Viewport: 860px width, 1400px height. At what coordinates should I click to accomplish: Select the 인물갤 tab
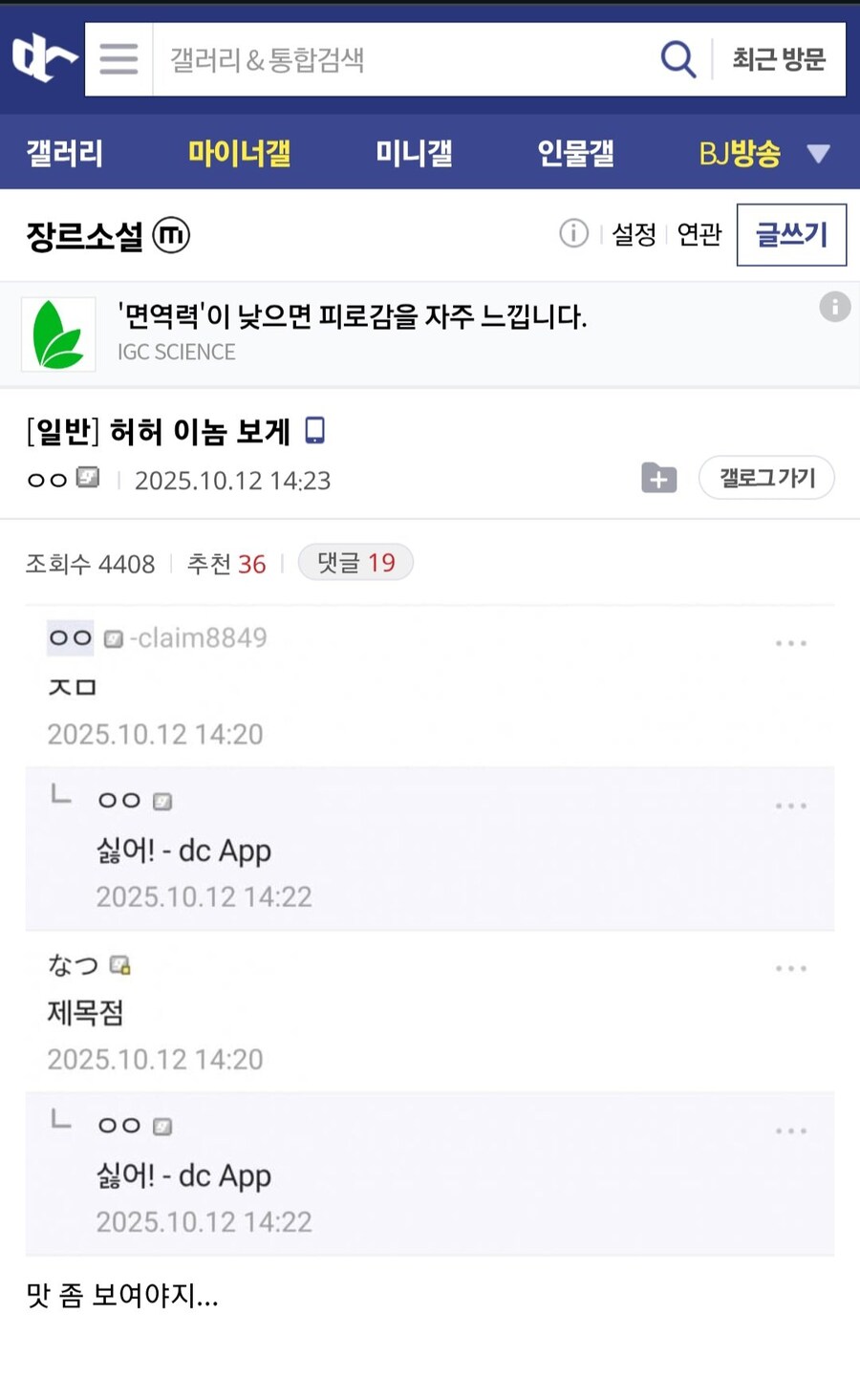[575, 153]
